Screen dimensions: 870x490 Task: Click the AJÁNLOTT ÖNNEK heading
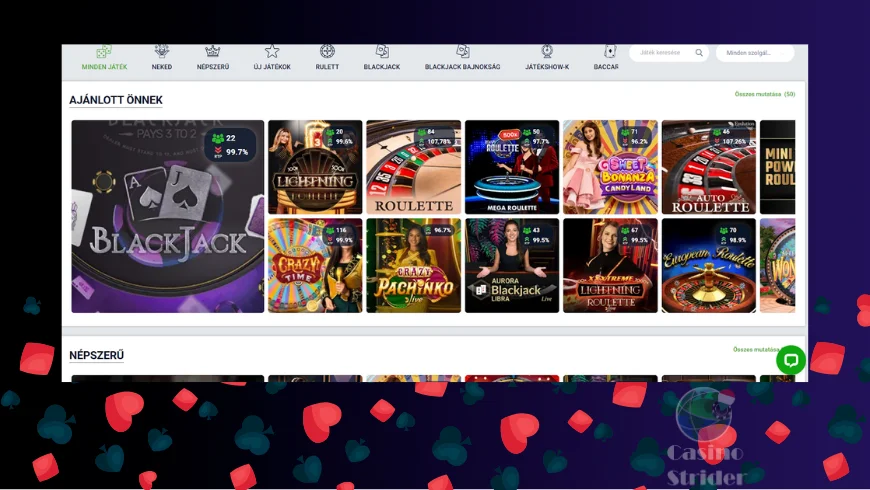[x=115, y=100]
